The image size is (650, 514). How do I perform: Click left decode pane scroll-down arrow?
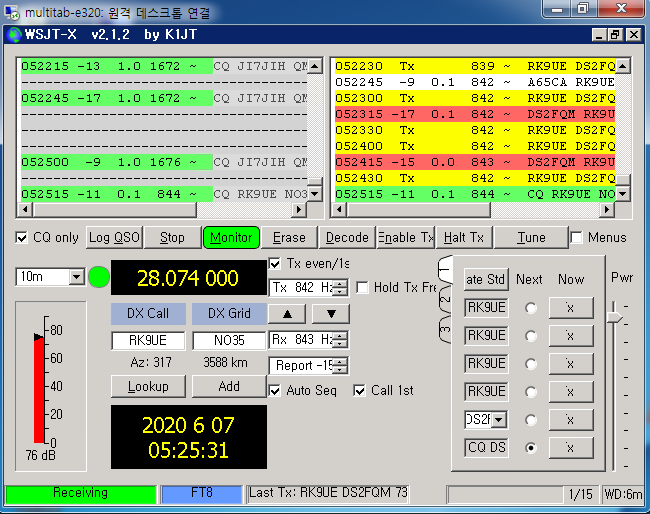coord(315,194)
